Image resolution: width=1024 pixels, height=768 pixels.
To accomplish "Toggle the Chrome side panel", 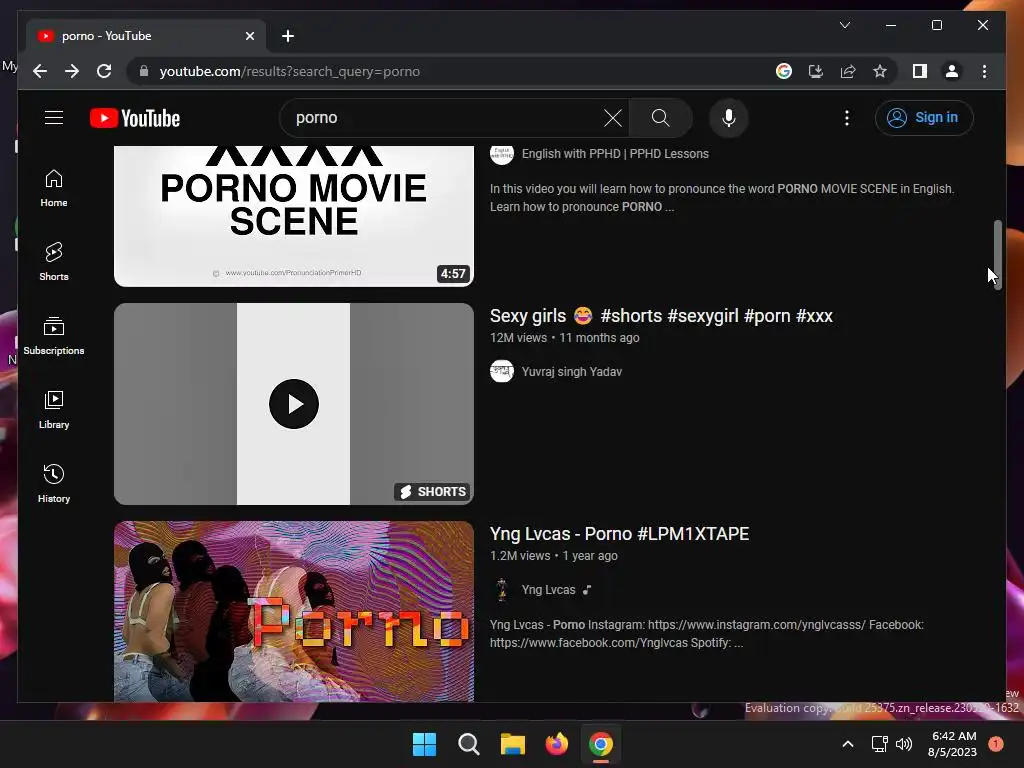I will click(x=920, y=71).
